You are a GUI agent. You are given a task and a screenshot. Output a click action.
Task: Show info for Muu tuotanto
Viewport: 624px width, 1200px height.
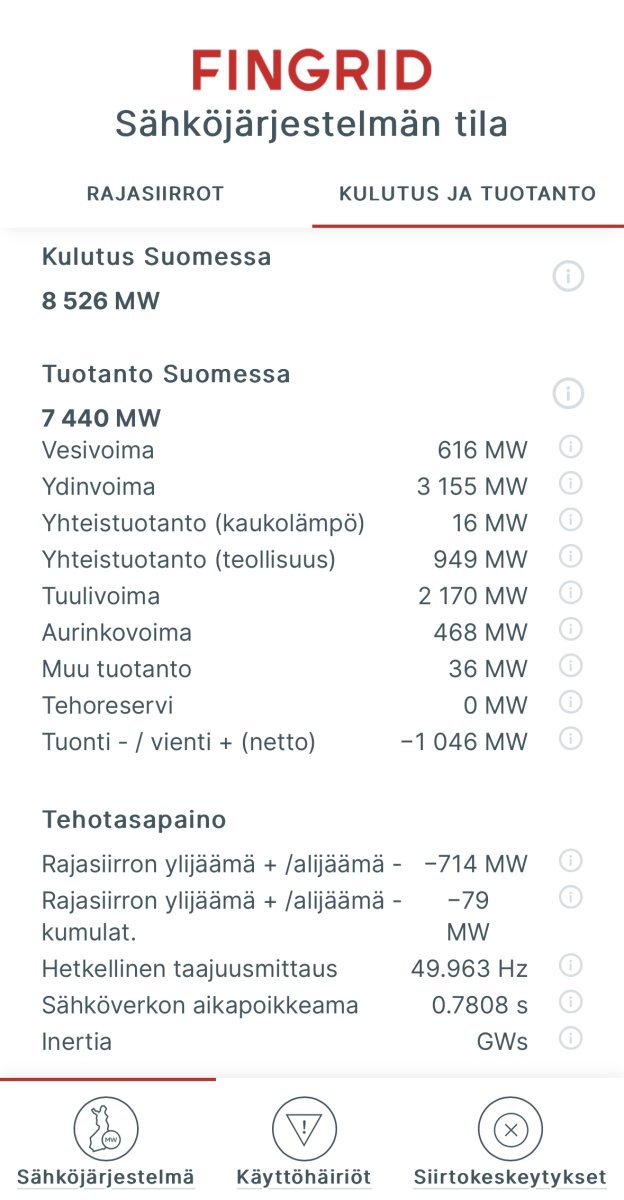570,666
